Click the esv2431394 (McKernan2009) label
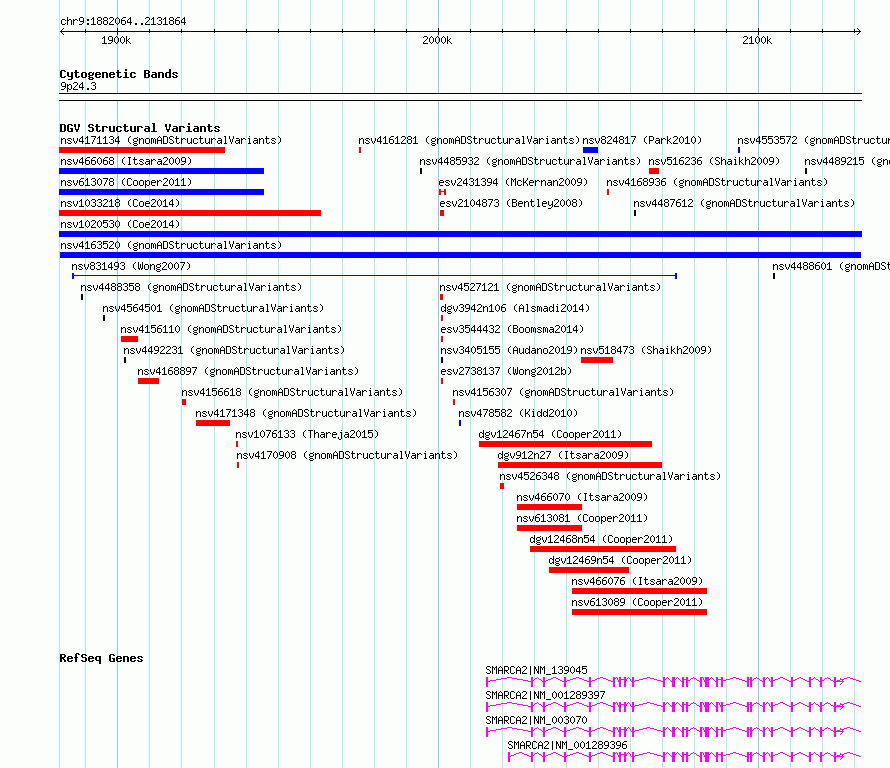The image size is (890, 768). tap(513, 182)
